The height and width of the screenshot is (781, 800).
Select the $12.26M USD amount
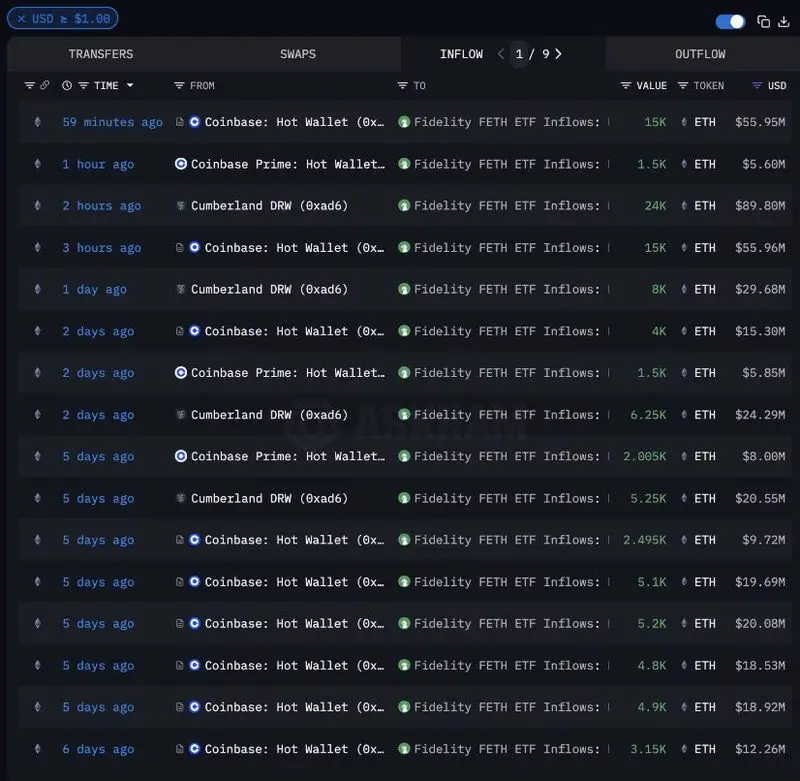760,749
